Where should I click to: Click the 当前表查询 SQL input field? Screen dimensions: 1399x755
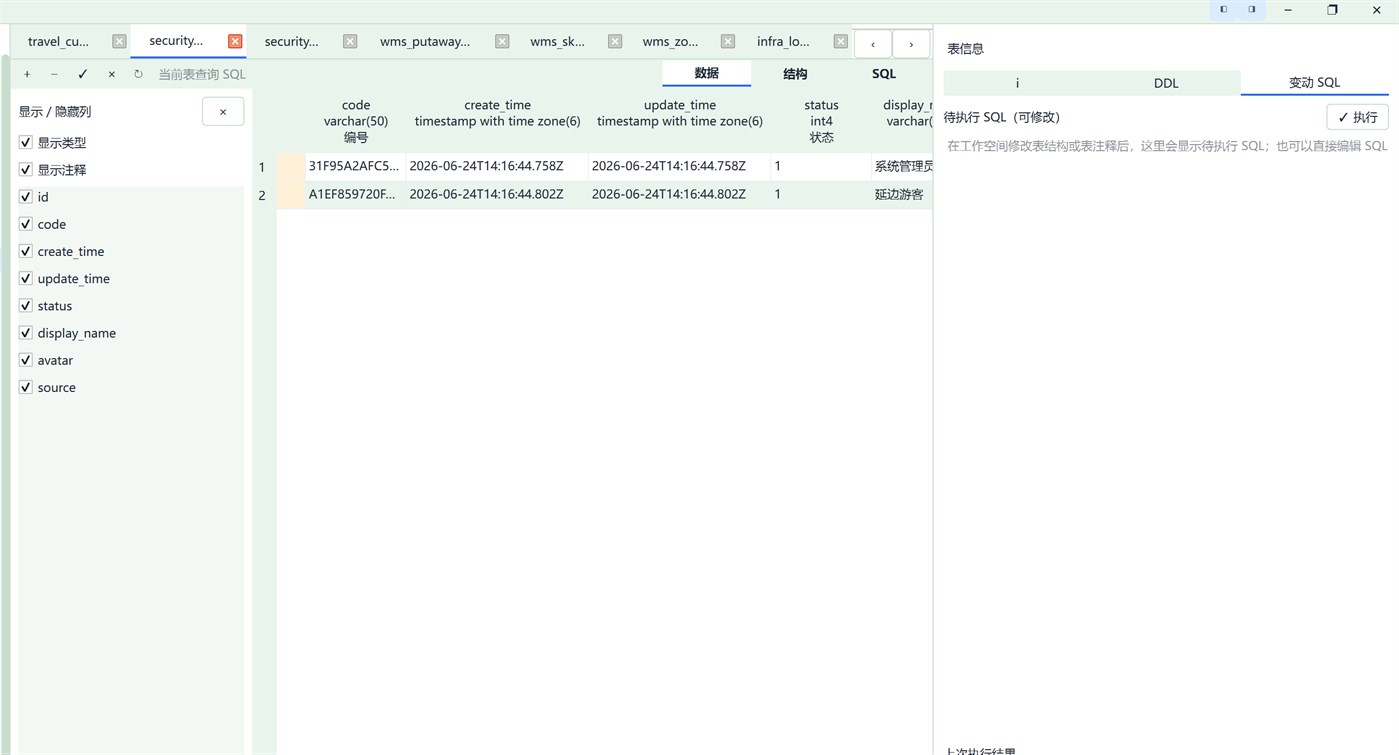202,74
